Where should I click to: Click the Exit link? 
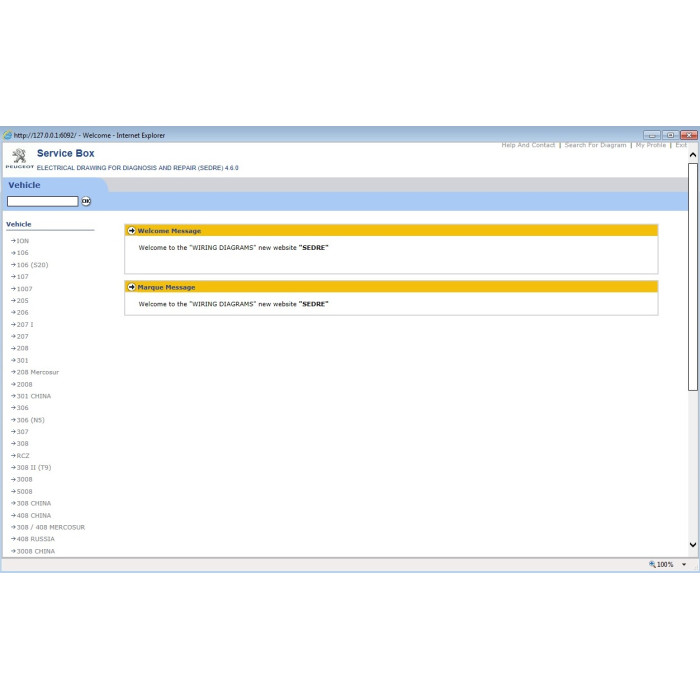pyautogui.click(x=681, y=145)
